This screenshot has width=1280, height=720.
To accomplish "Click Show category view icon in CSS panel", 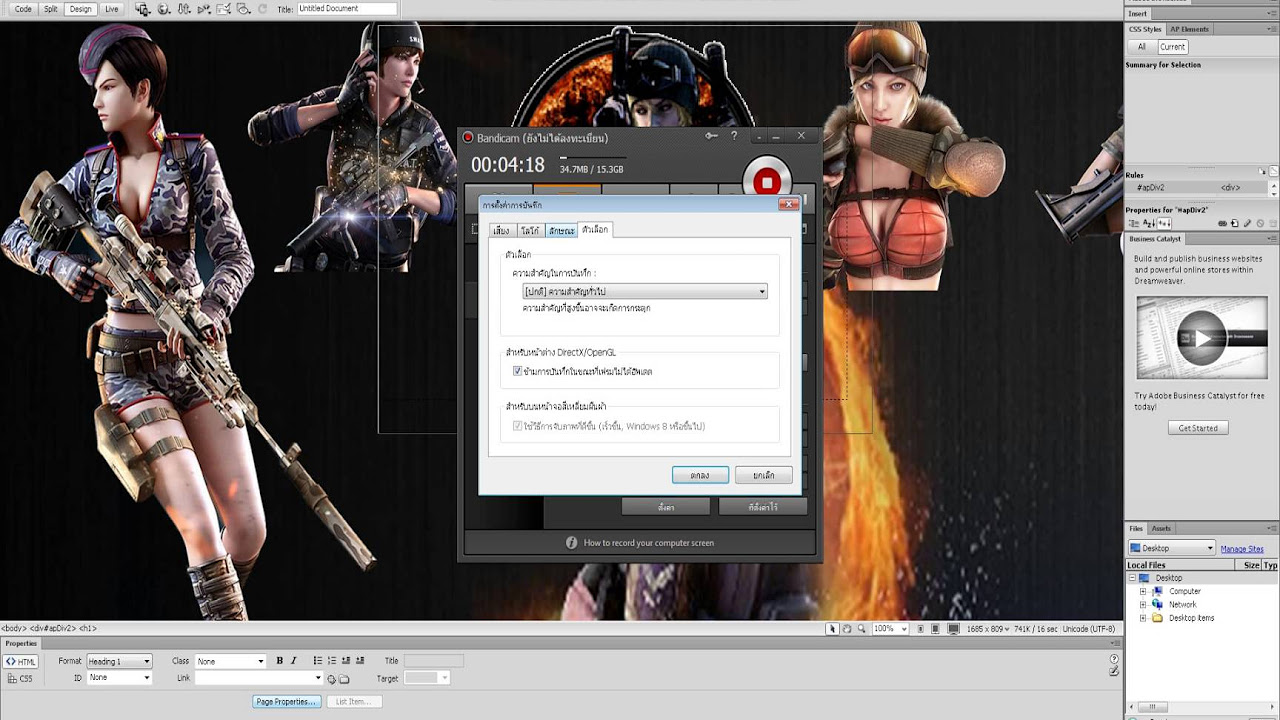I will 1134,223.
